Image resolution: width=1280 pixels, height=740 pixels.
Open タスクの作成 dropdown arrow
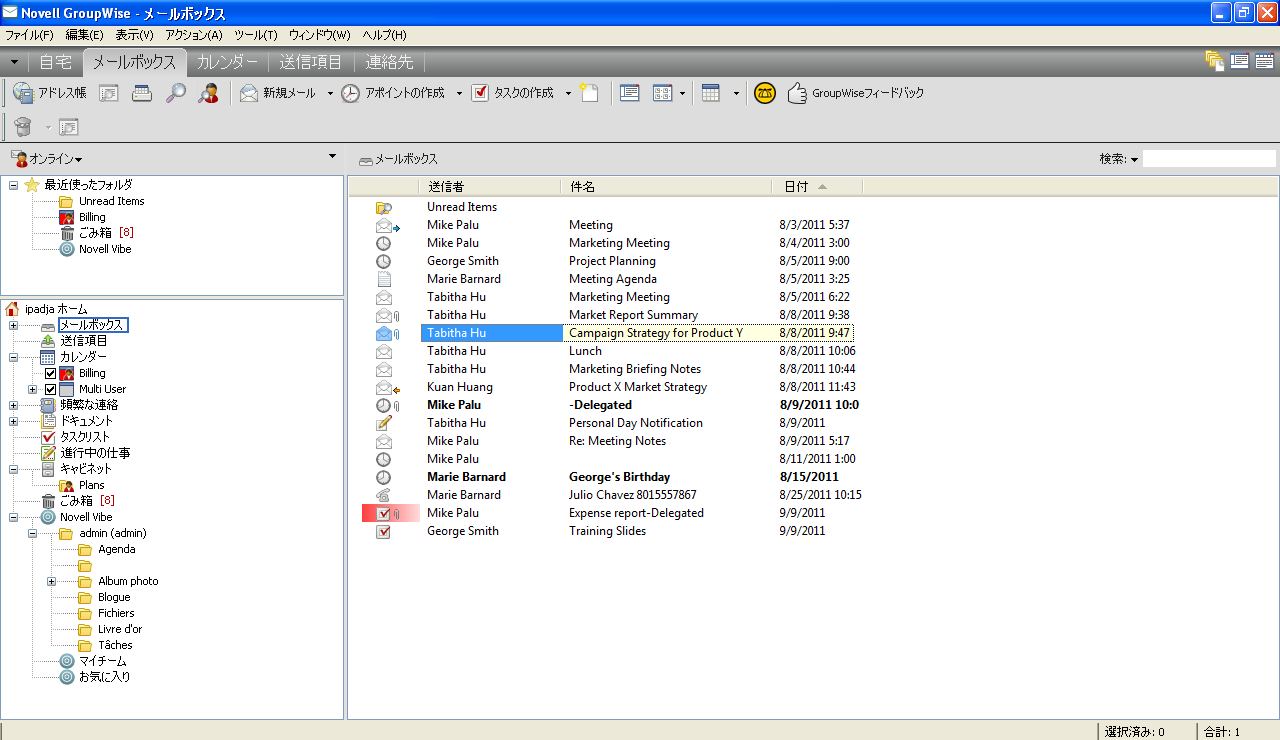[568, 93]
